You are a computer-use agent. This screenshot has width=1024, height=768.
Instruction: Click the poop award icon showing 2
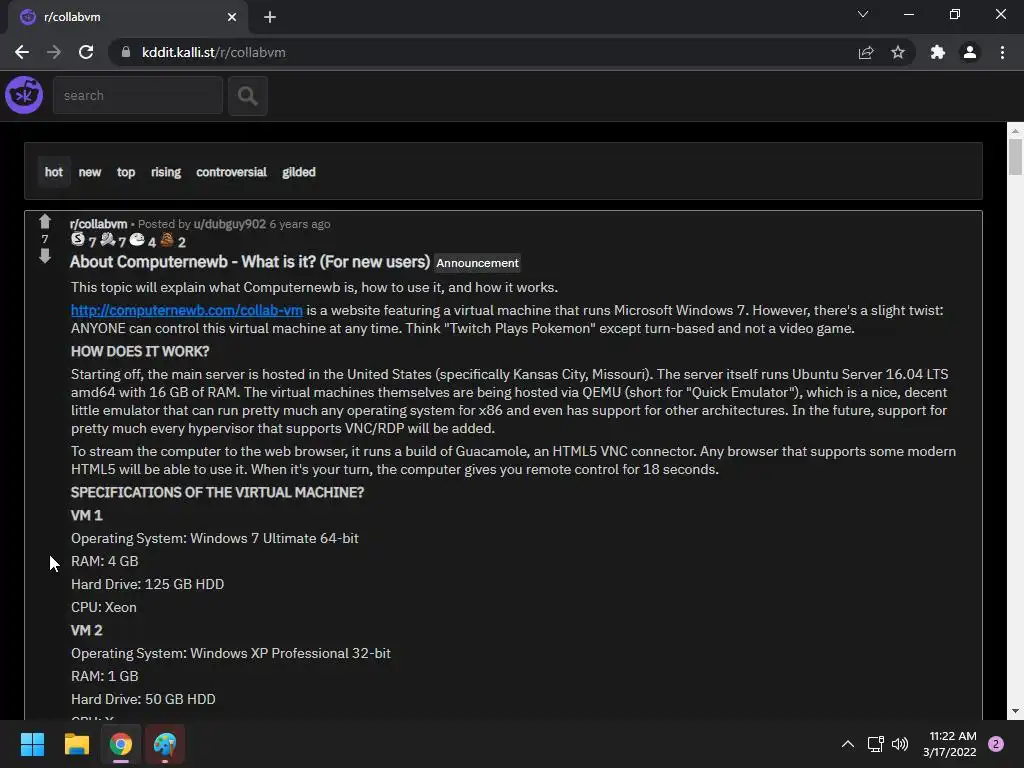167,240
